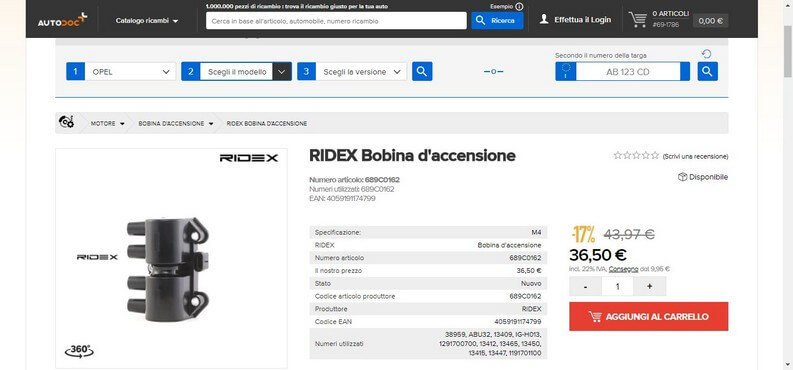Focus the license plate AB 123 CD field
This screenshot has width=793, height=370.
coord(628,72)
